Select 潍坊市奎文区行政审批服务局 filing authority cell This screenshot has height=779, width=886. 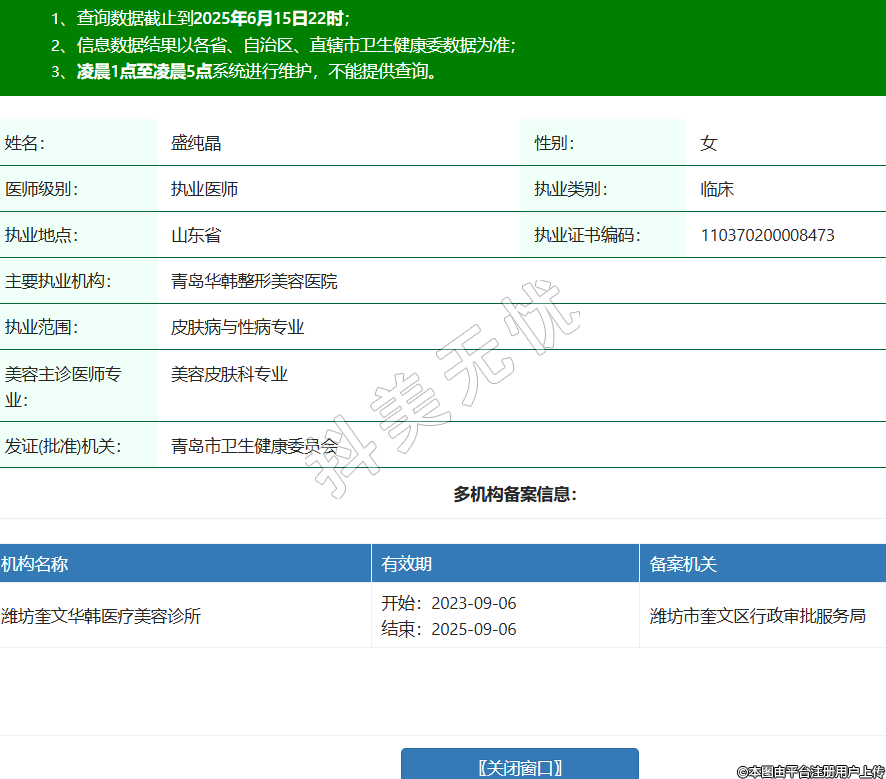[757, 616]
